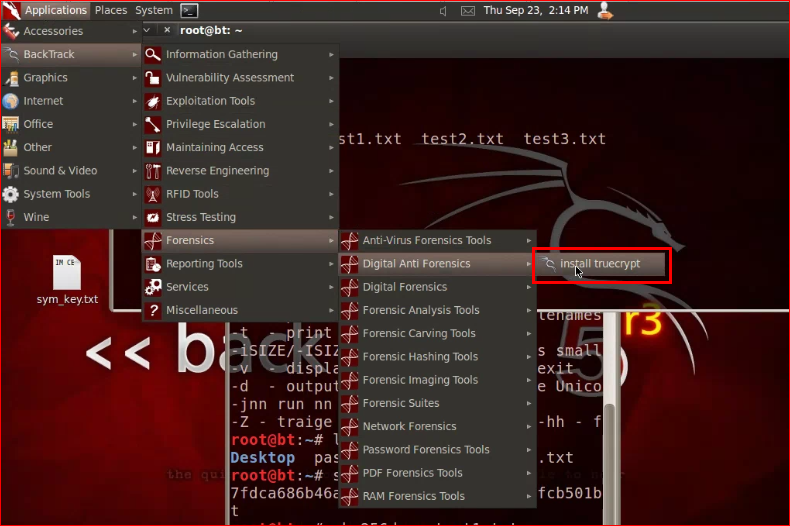Open the System menu

[154, 10]
